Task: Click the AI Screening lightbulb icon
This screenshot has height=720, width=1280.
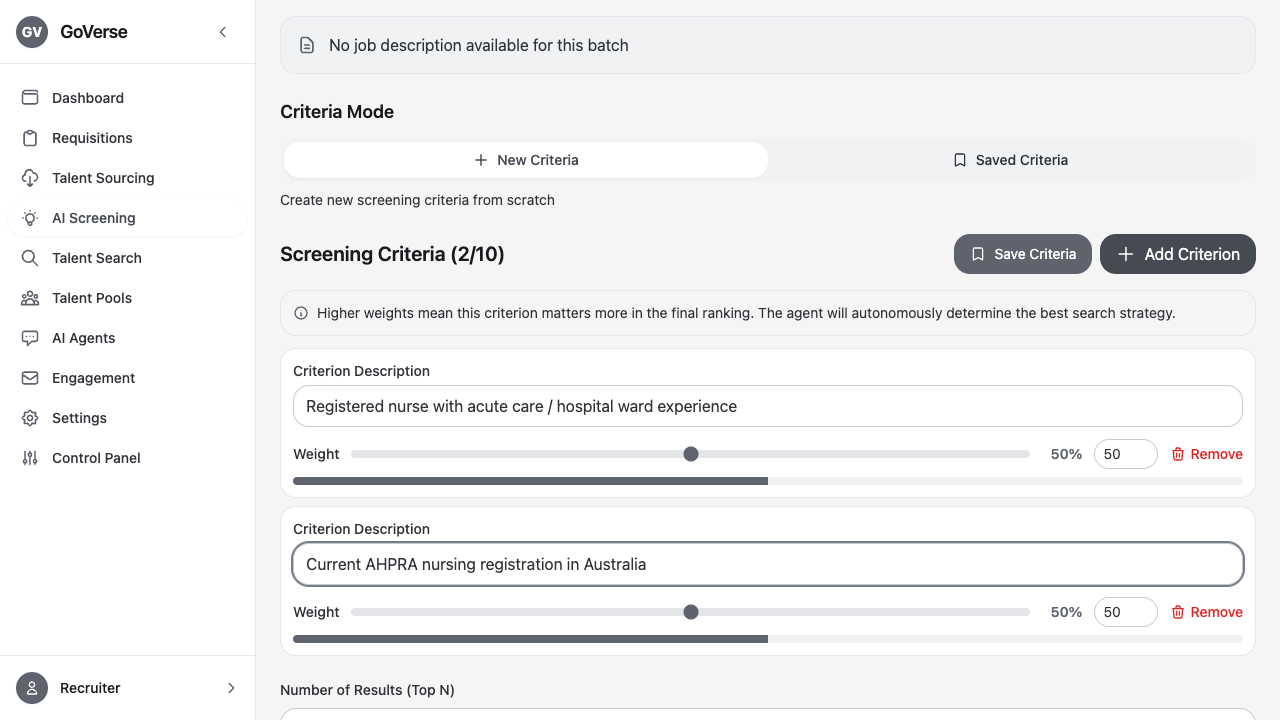Action: 30,218
